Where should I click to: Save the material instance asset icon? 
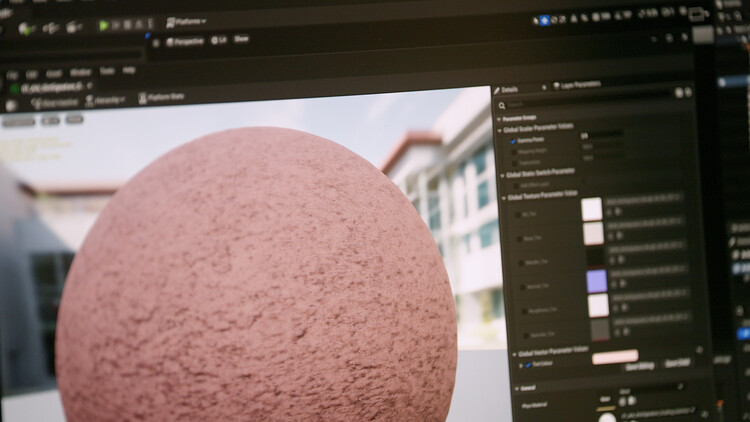coord(11,105)
